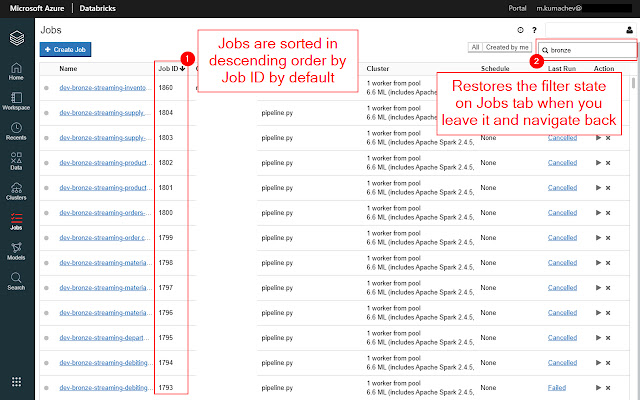The height and width of the screenshot is (400, 640).
Task: Select the All jobs filter toggle
Action: click(x=475, y=47)
